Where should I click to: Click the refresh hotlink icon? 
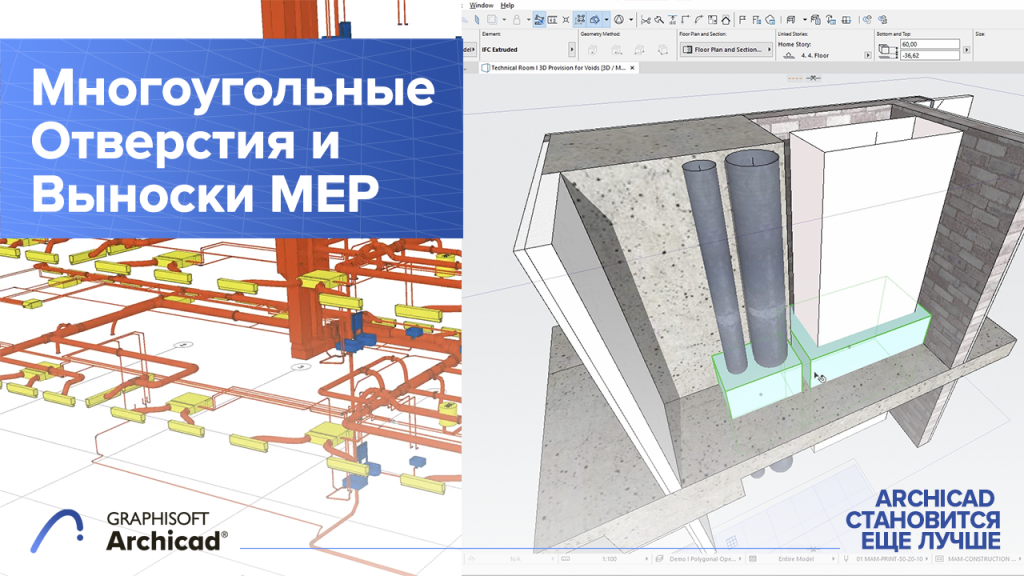pos(831,20)
